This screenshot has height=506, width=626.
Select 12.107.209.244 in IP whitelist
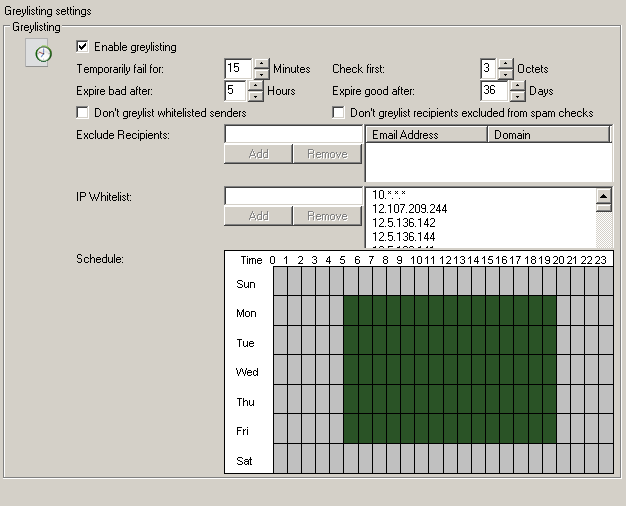[x=409, y=208]
